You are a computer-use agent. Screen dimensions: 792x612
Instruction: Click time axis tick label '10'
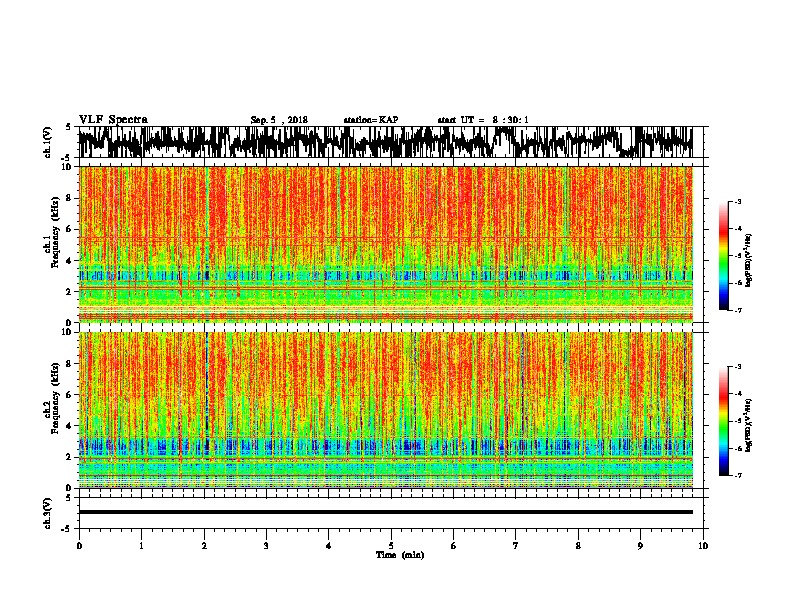(703, 546)
